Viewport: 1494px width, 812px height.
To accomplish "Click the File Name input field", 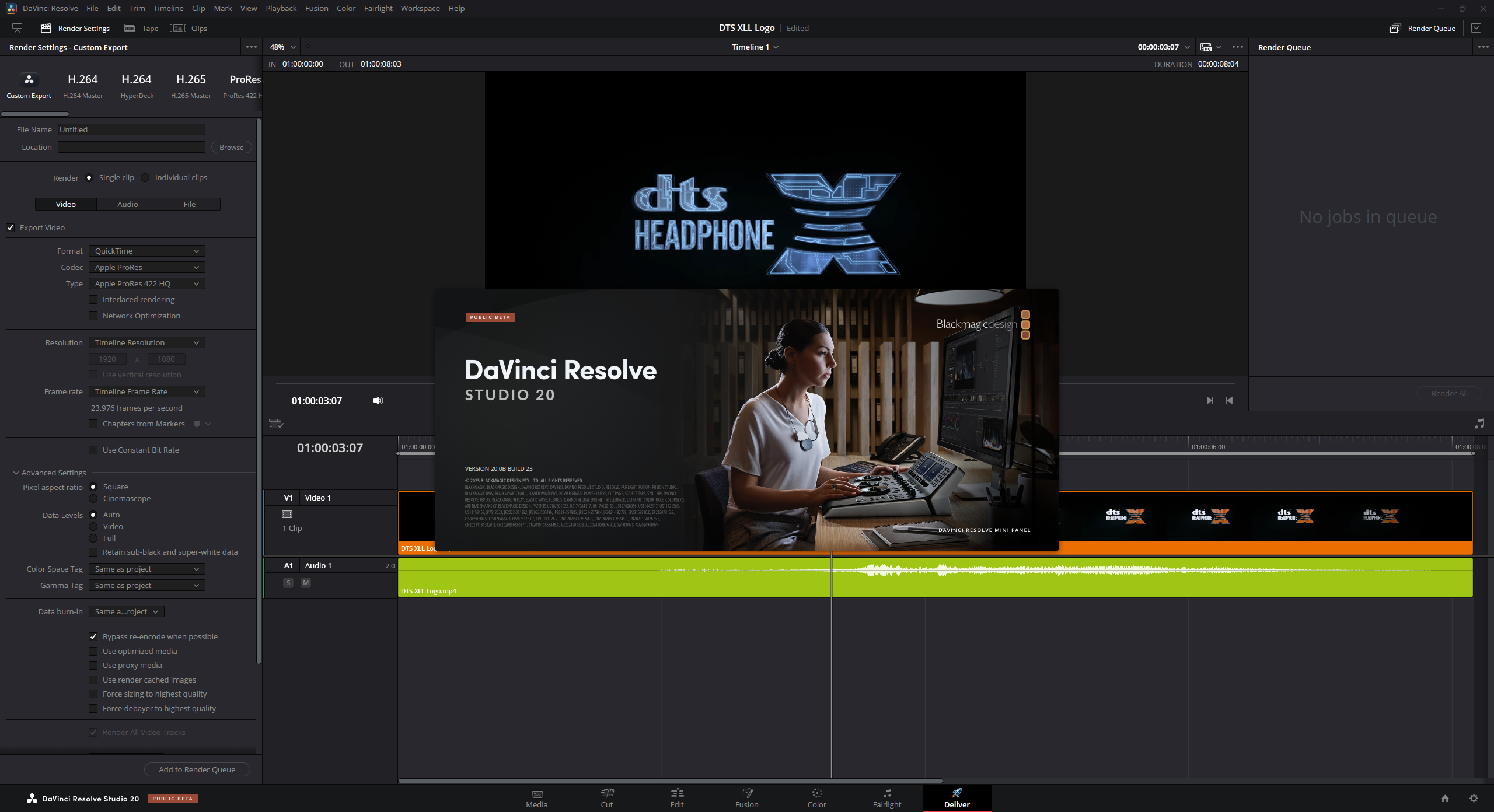I will 131,129.
